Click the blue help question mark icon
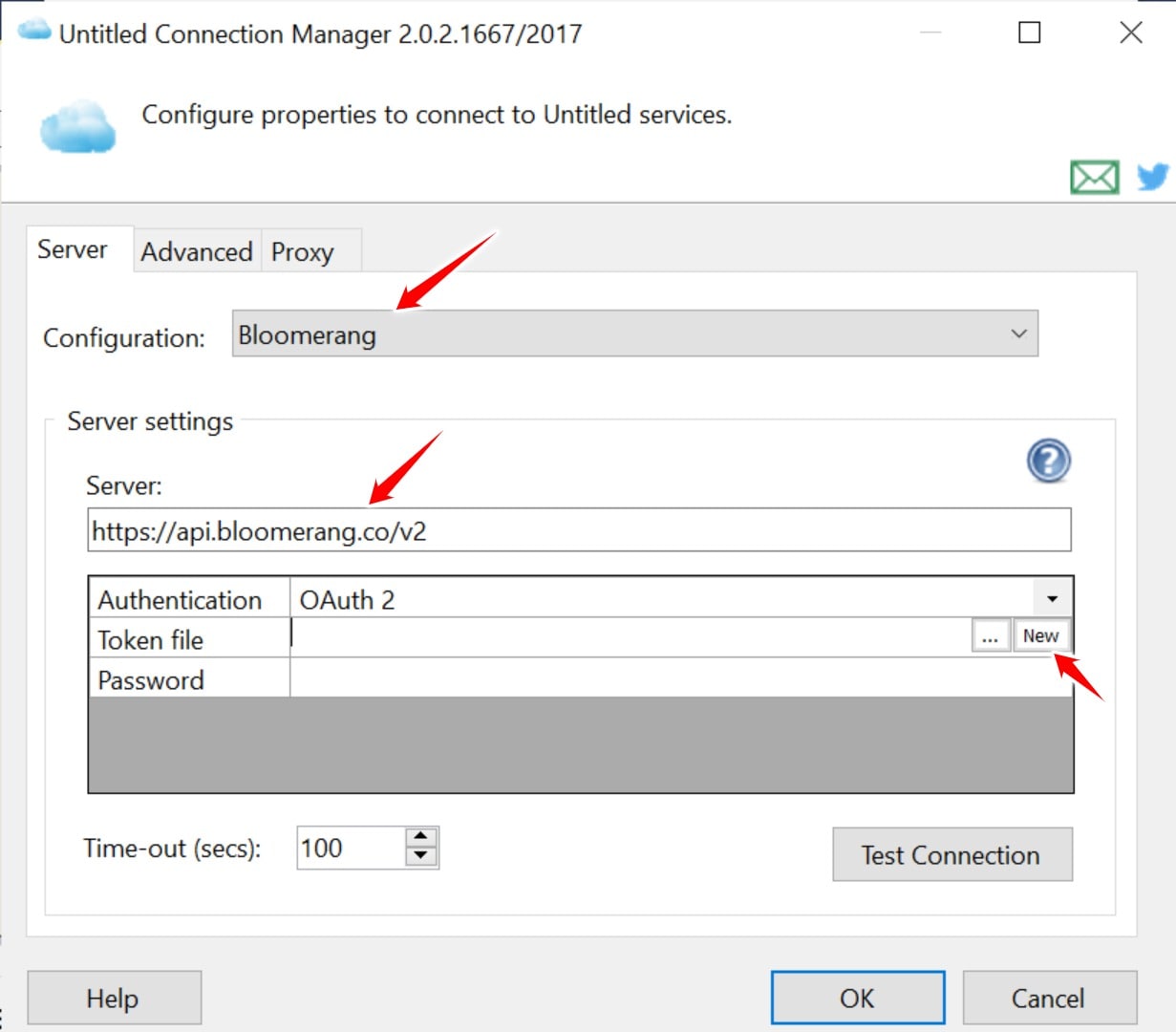This screenshot has height=1032, width=1176. pos(1049,461)
